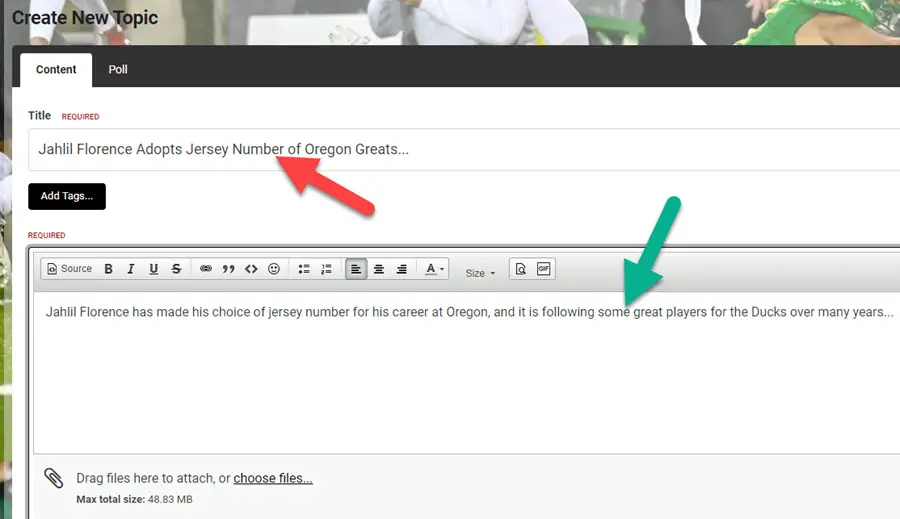Screen dimensions: 900x519
Task: Open the text color dropdown
Action: coord(434,269)
